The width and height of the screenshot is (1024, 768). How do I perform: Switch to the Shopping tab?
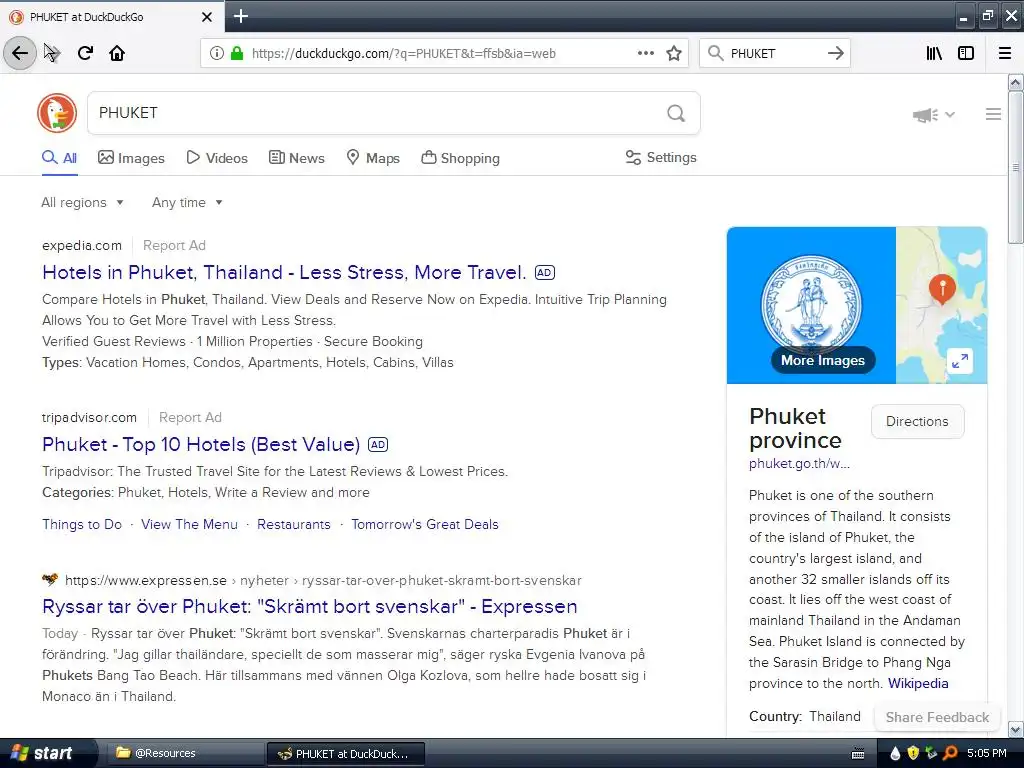460,158
